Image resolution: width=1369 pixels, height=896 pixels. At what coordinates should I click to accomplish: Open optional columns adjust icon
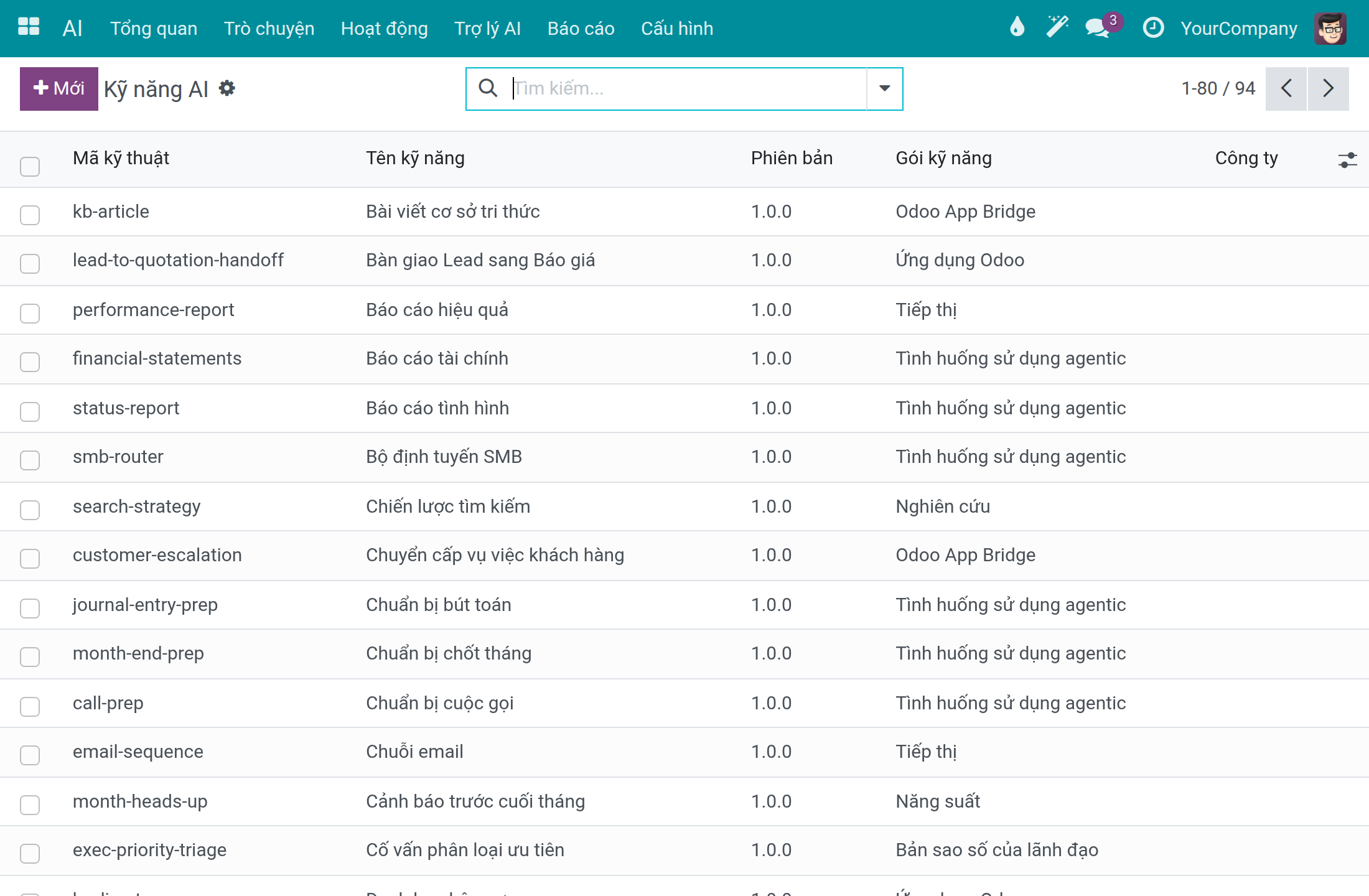[x=1347, y=160]
